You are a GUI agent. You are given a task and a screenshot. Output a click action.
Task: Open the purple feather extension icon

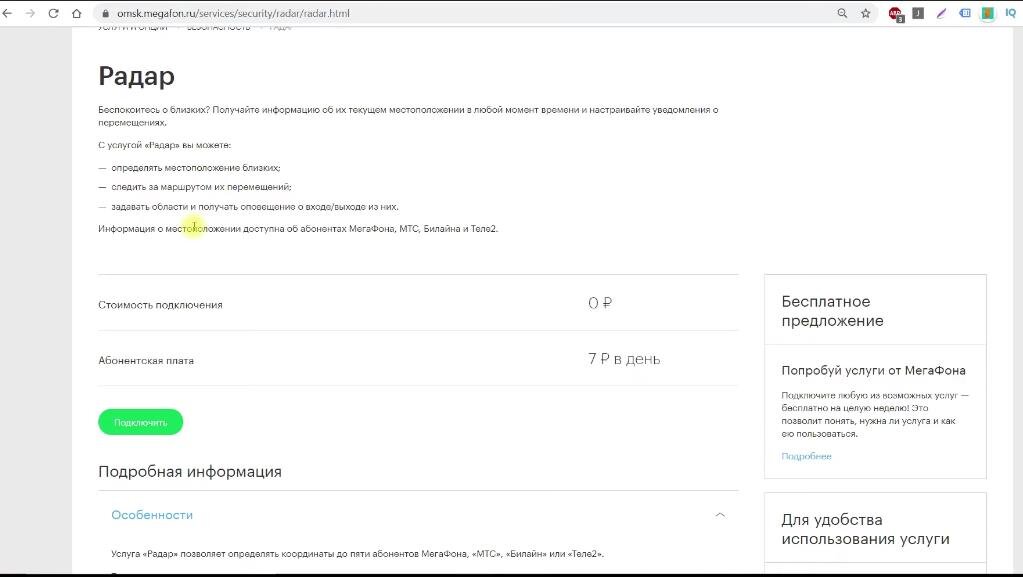(x=941, y=13)
